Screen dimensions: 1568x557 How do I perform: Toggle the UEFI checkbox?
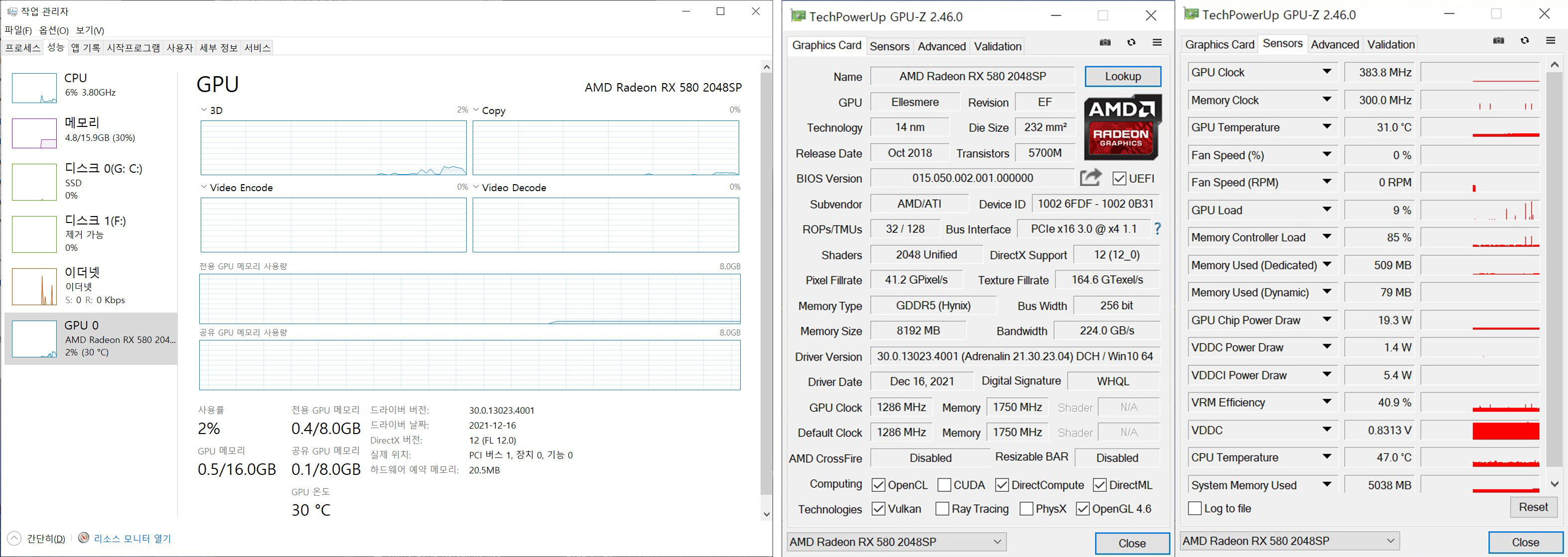point(1119,178)
